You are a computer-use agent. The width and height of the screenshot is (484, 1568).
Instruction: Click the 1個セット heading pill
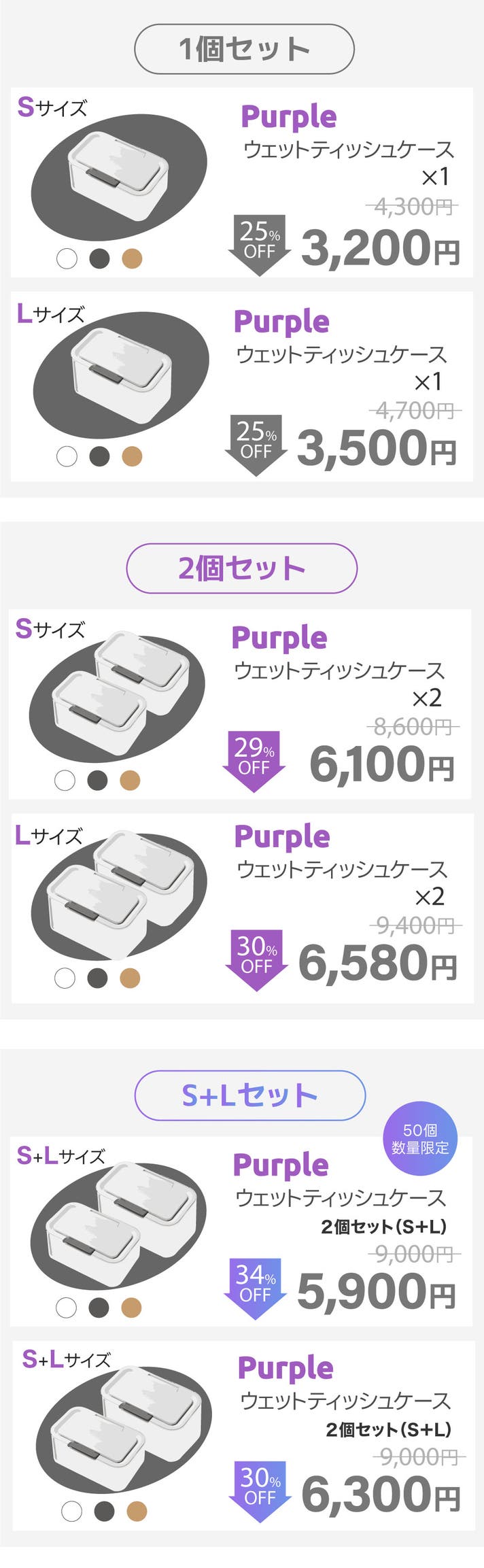[x=244, y=49]
